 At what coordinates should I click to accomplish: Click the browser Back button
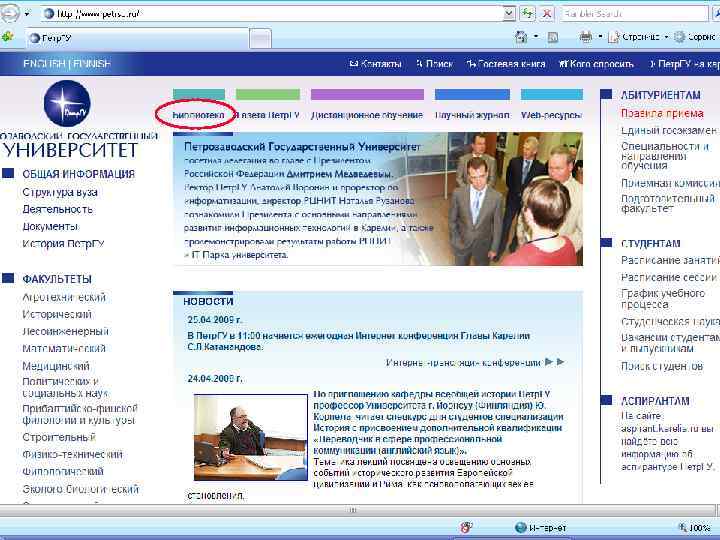(8, 13)
